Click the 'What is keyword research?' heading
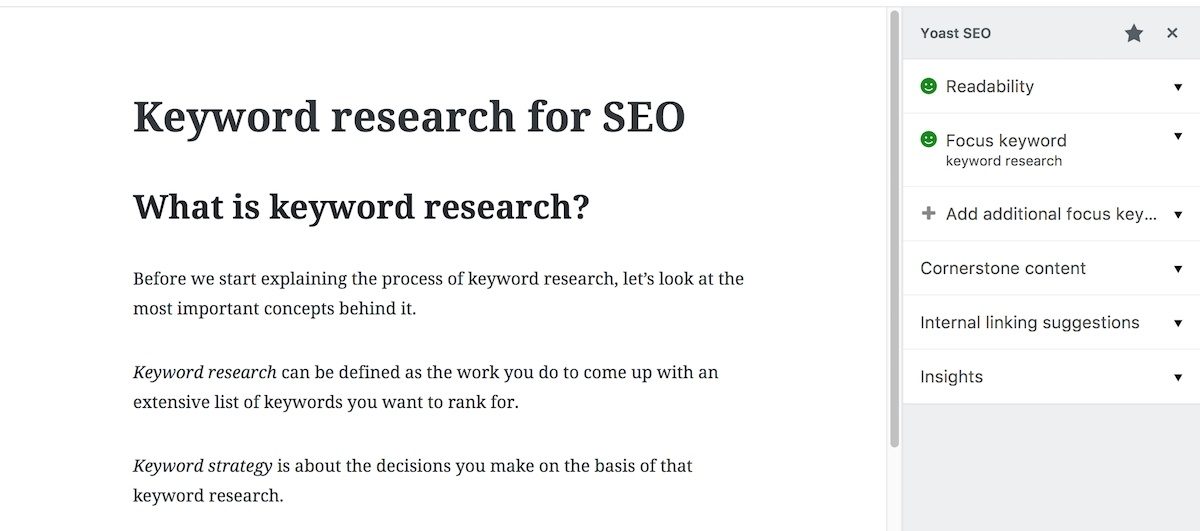 pyautogui.click(x=361, y=207)
